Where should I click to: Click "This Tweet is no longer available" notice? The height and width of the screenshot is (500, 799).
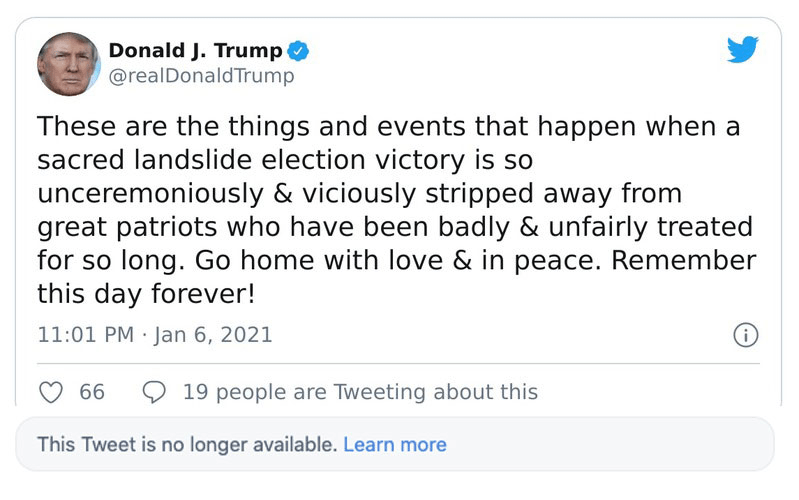coord(186,444)
